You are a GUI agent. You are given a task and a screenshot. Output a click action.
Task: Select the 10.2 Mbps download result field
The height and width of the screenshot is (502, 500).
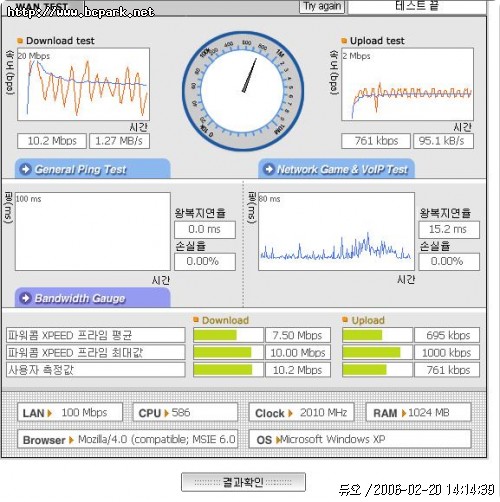52,141
